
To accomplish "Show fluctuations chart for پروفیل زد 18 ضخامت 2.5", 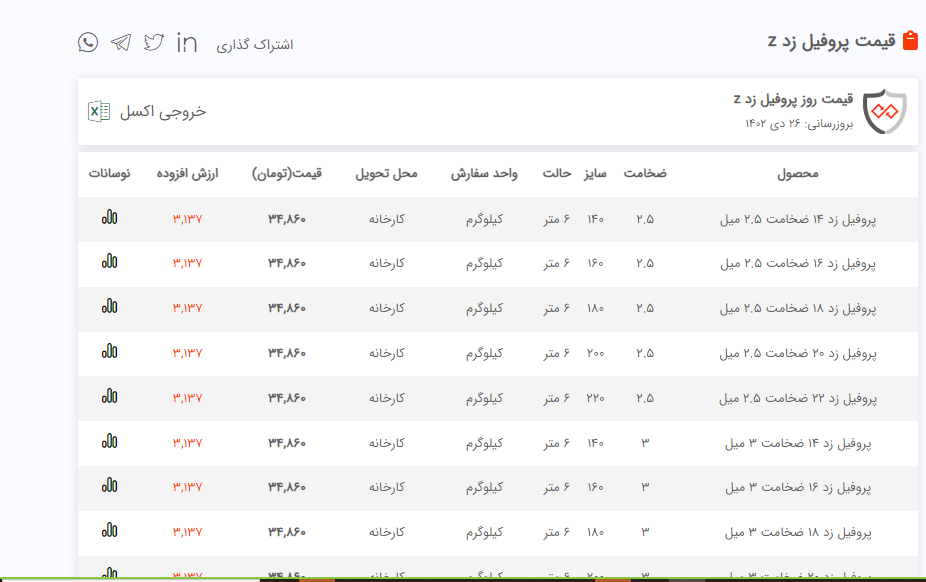I will click(109, 307).
